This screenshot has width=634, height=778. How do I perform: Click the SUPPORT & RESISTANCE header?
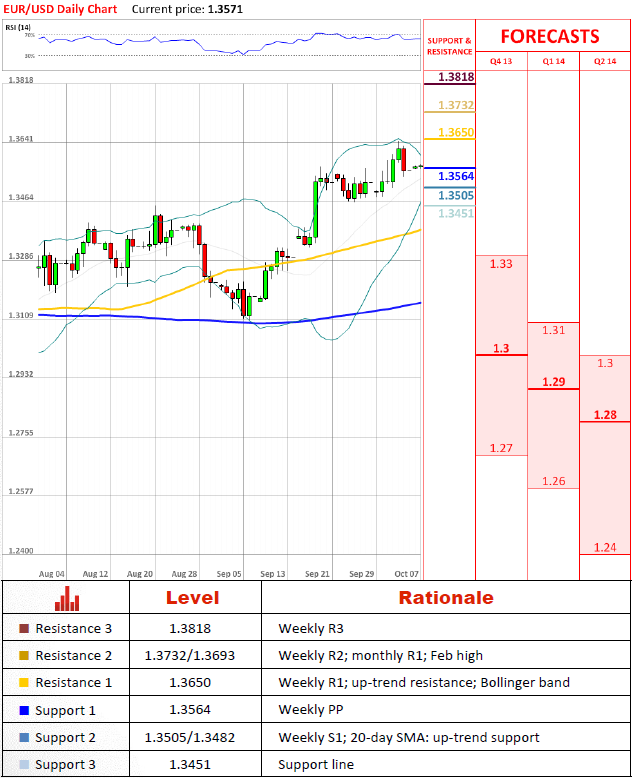tap(449, 46)
